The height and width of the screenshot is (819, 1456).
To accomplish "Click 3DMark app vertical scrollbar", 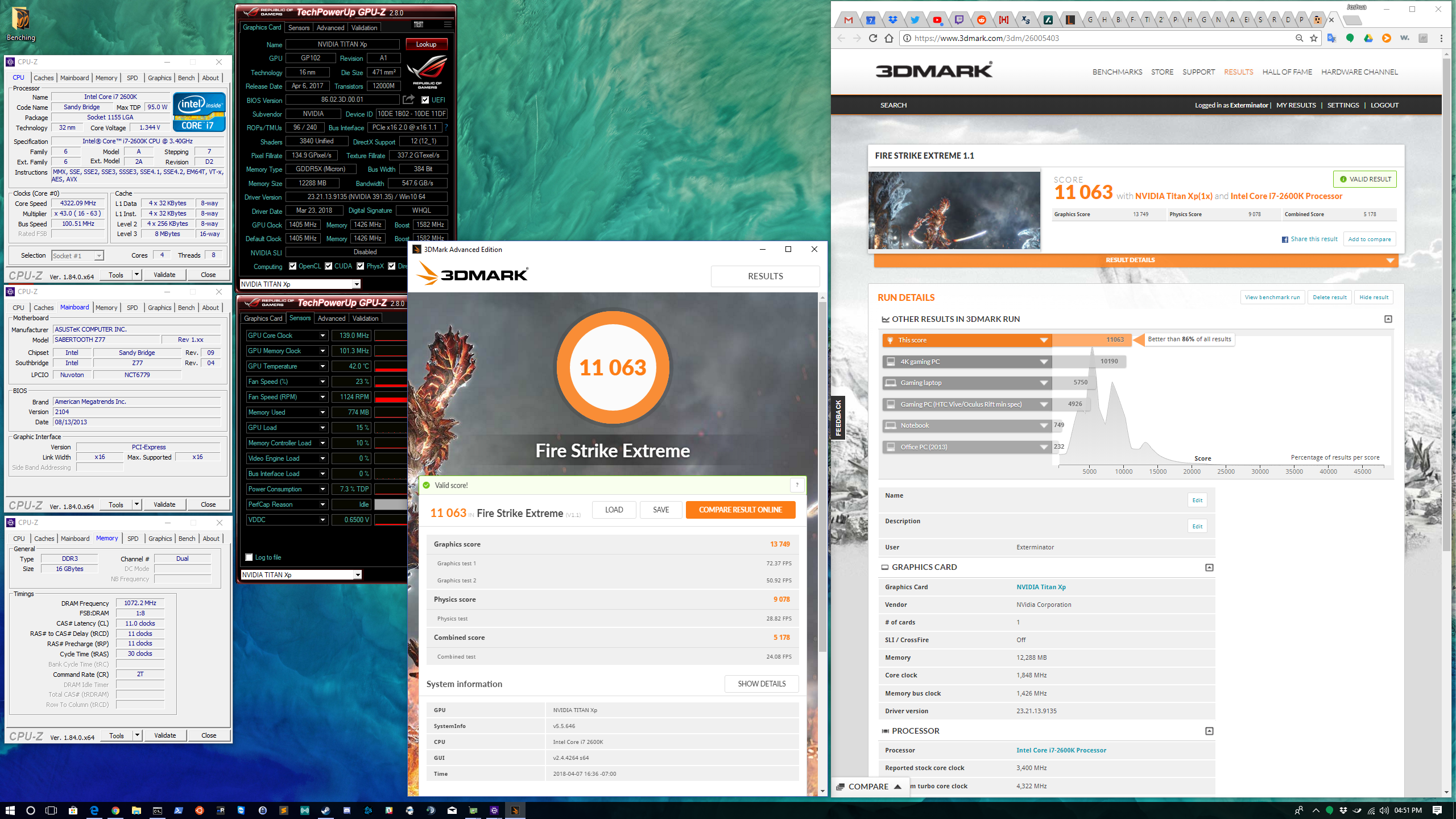I will tap(822, 477).
